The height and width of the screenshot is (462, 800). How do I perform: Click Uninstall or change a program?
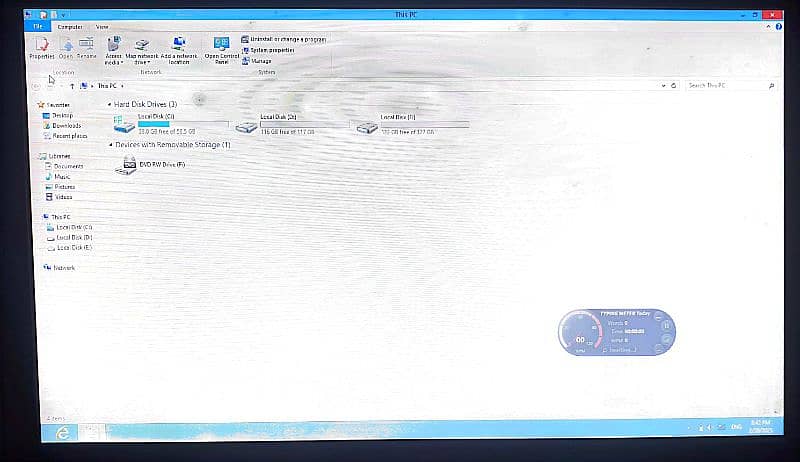click(x=283, y=39)
